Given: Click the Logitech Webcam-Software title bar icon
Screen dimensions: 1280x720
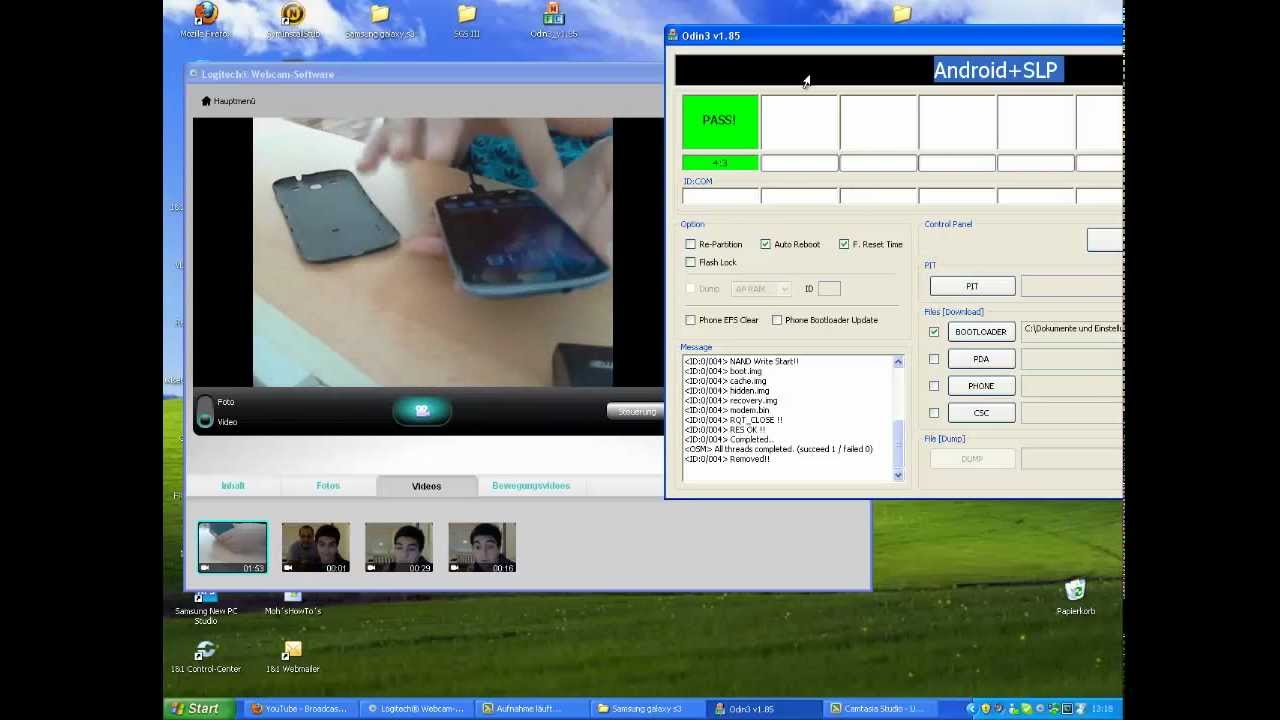Looking at the screenshot, I should (192, 74).
